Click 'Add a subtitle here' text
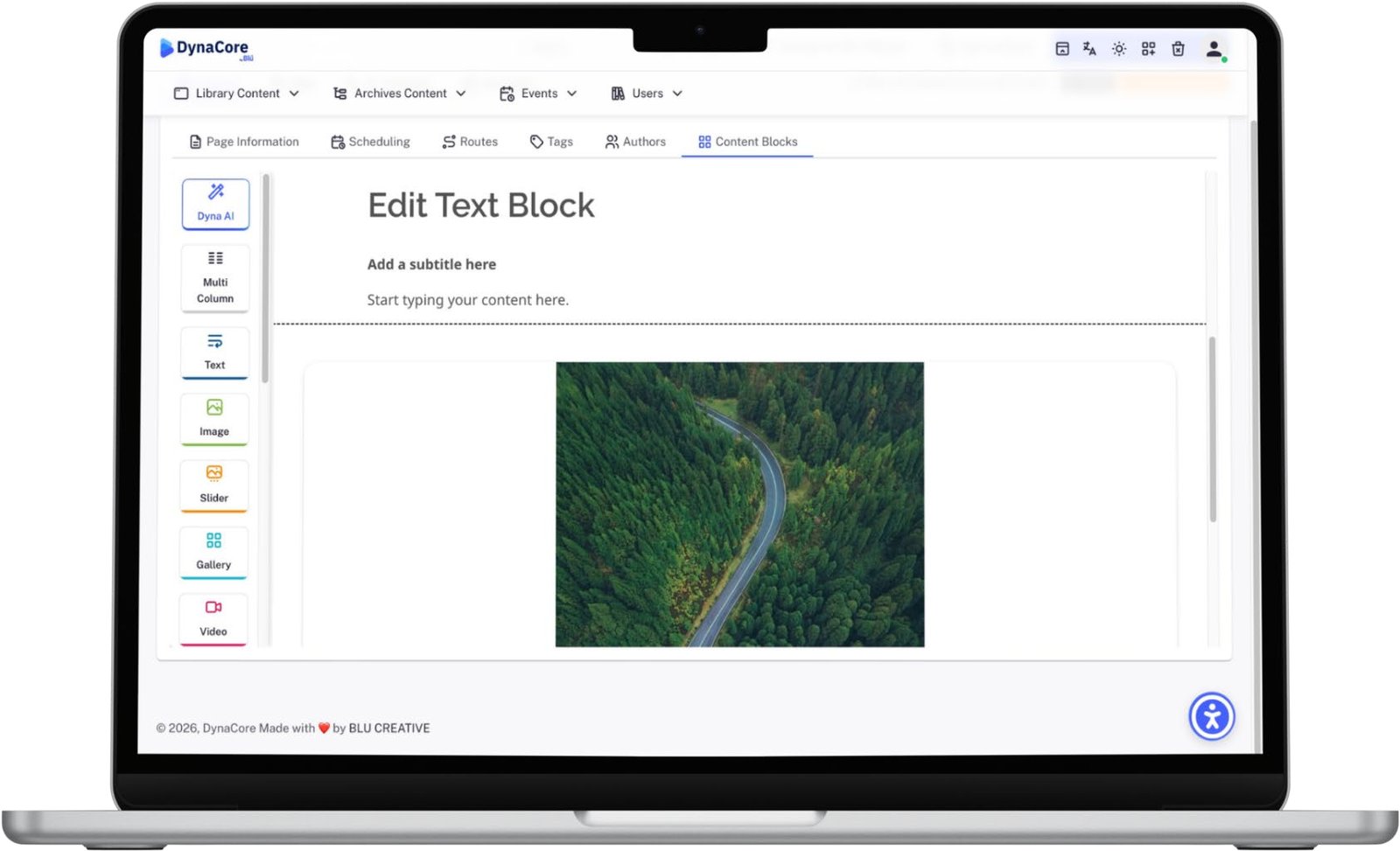This screenshot has height=851, width=1400. tap(431, 264)
